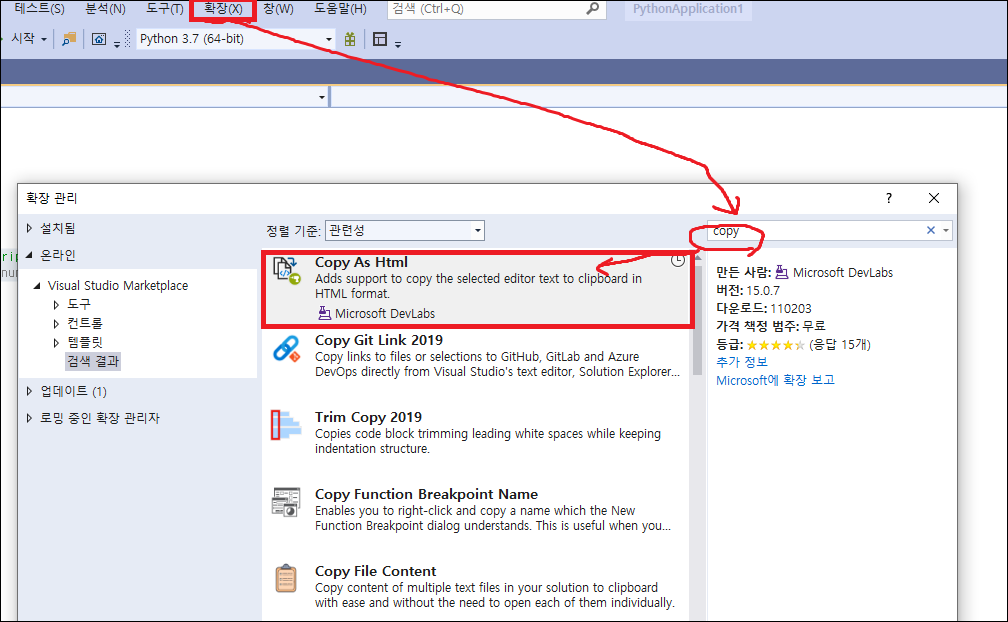Click the window layout toolbar icon

point(380,39)
